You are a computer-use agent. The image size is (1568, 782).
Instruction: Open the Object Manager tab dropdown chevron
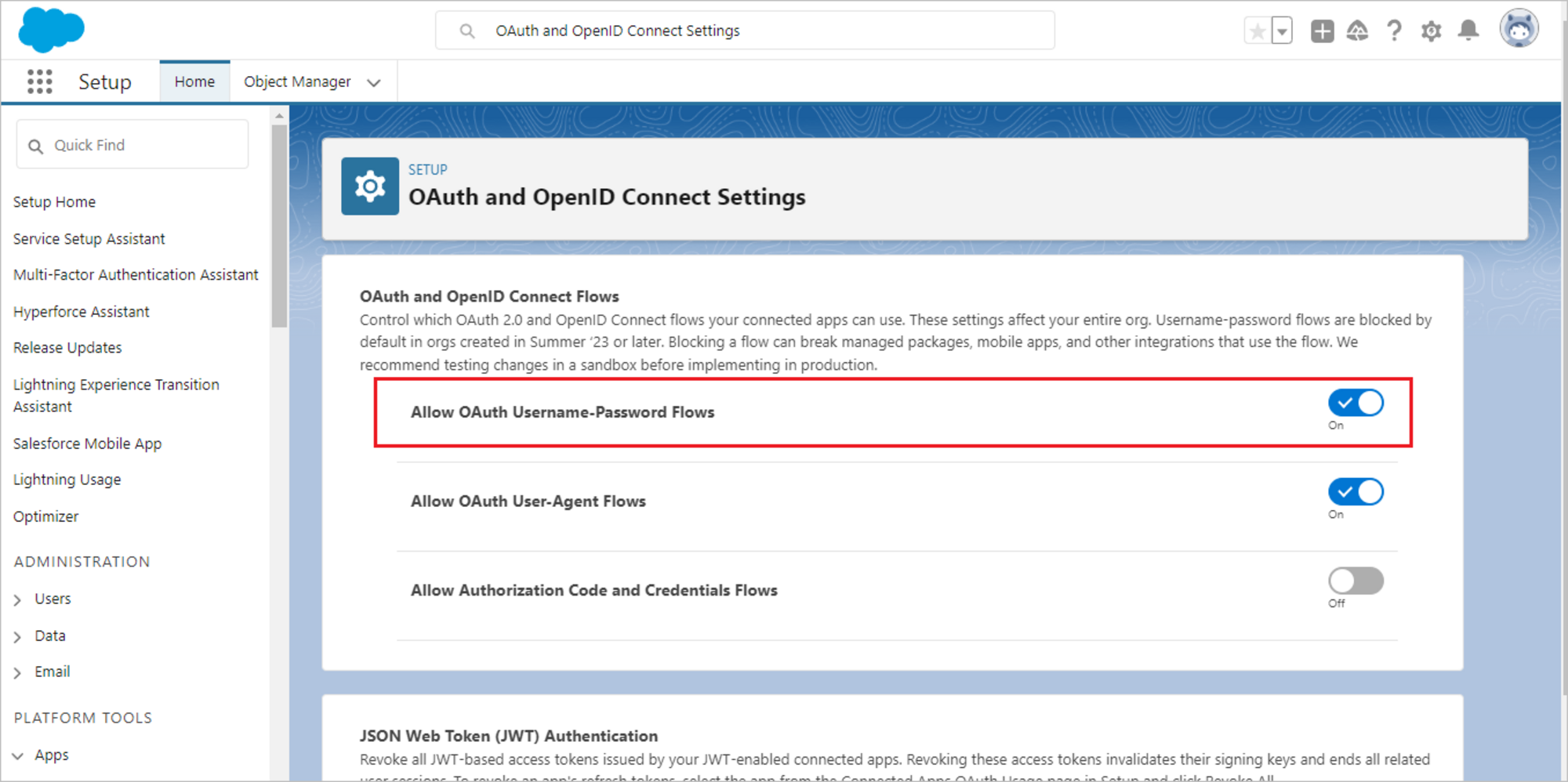coord(374,82)
